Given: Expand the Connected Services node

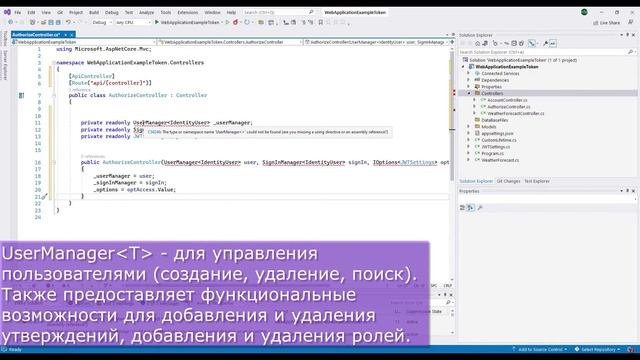Looking at the screenshot, I should click(x=469, y=73).
